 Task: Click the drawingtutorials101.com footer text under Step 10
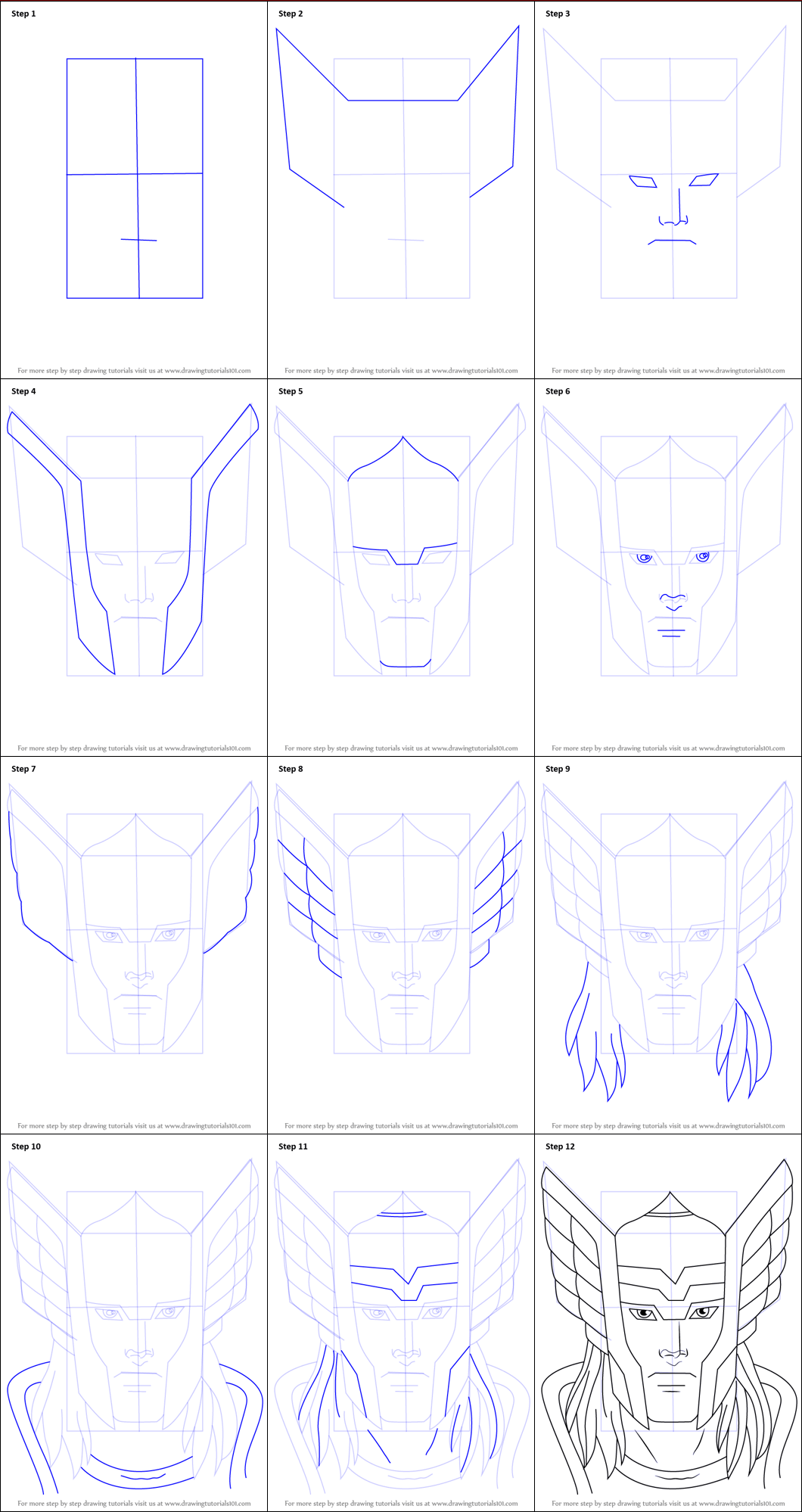[x=134, y=1504]
